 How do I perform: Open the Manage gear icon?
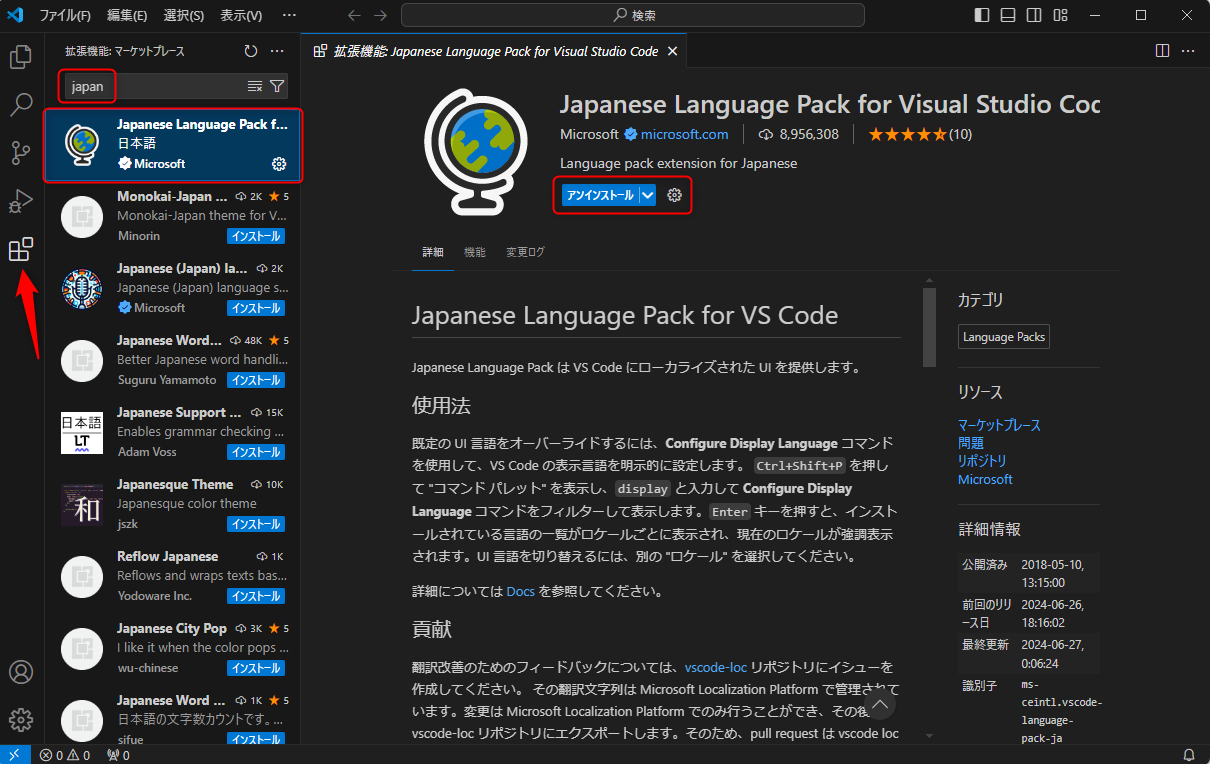pos(21,719)
